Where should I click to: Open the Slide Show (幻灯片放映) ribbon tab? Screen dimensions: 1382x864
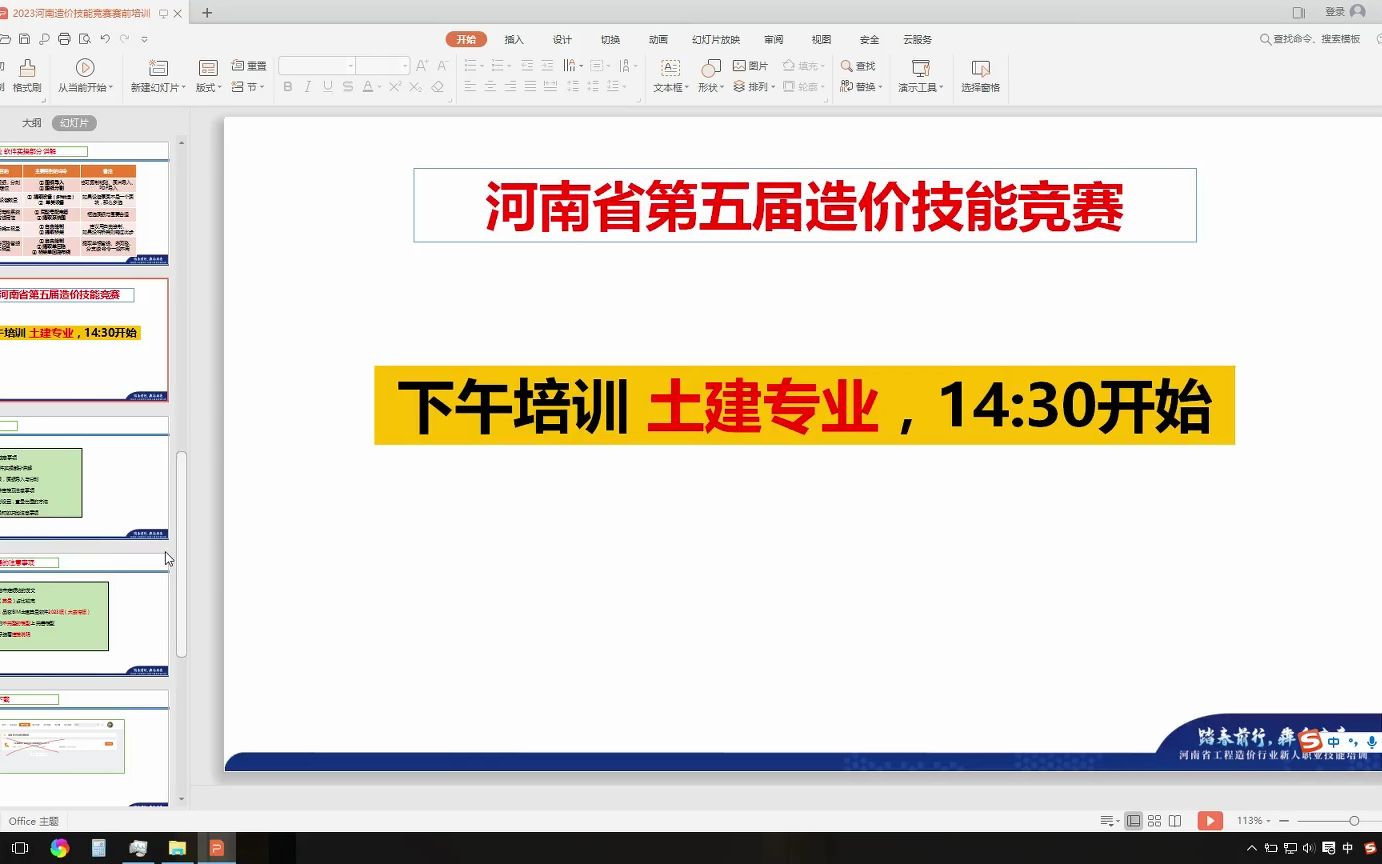(716, 39)
